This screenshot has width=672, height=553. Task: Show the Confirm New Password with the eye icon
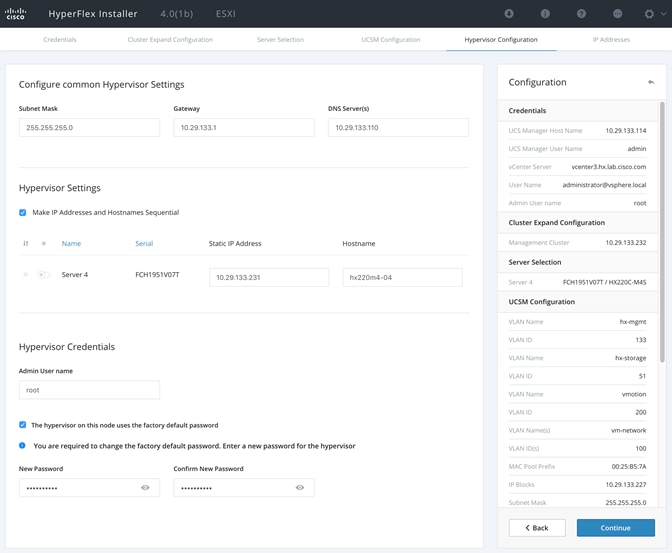tap(300, 487)
